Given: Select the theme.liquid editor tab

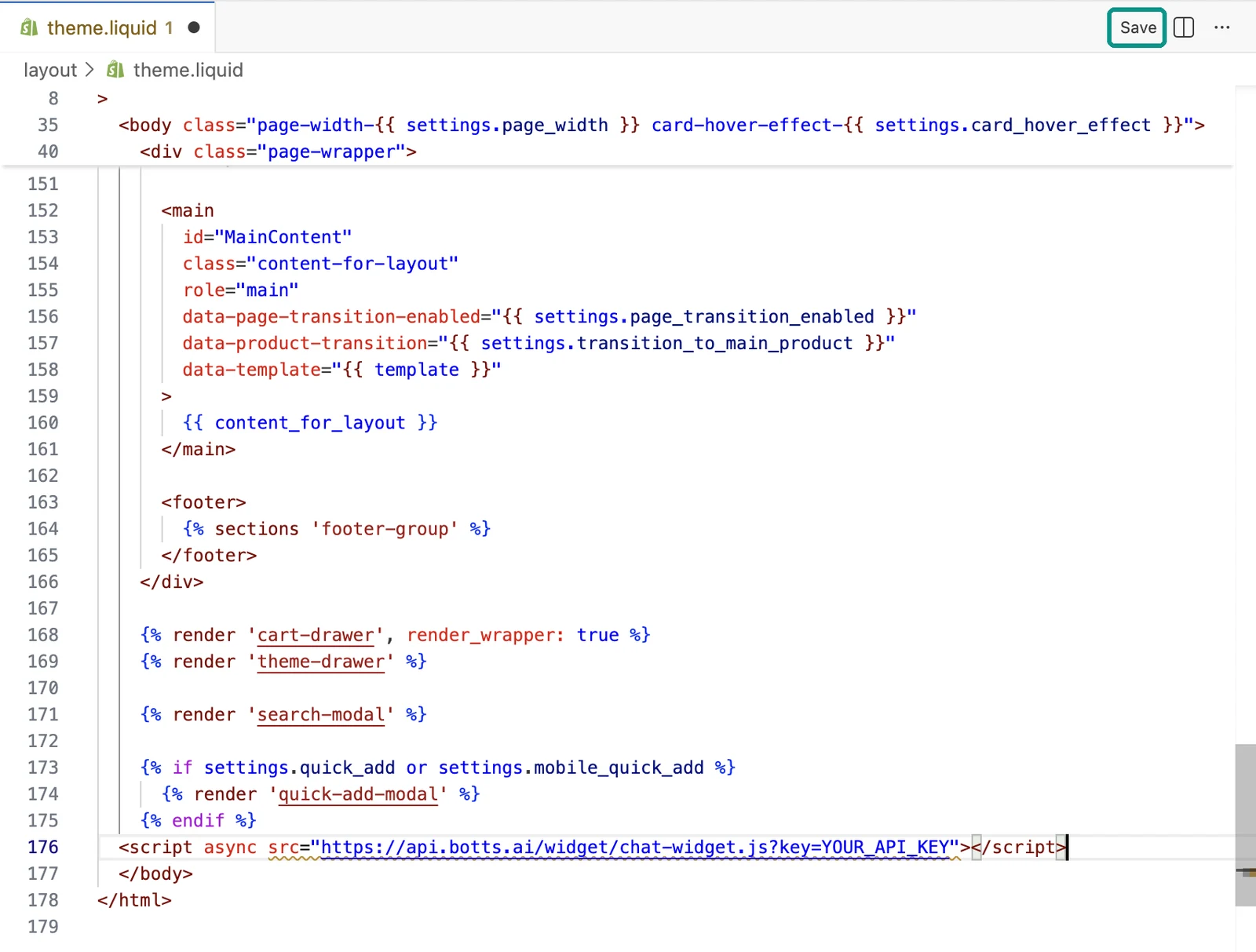Looking at the screenshot, I should [108, 27].
